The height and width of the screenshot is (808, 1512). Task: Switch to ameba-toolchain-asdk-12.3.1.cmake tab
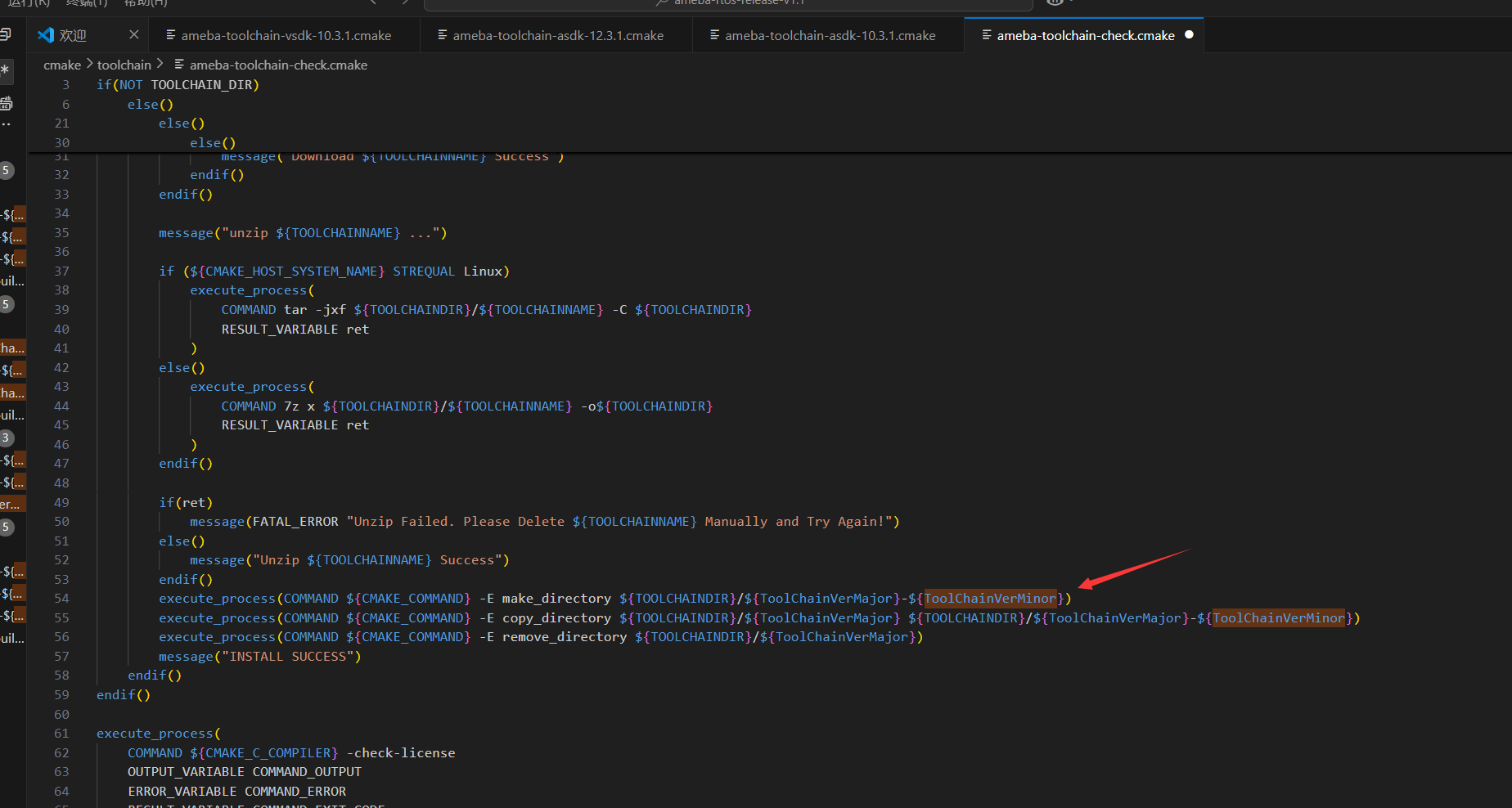pyautogui.click(x=557, y=35)
